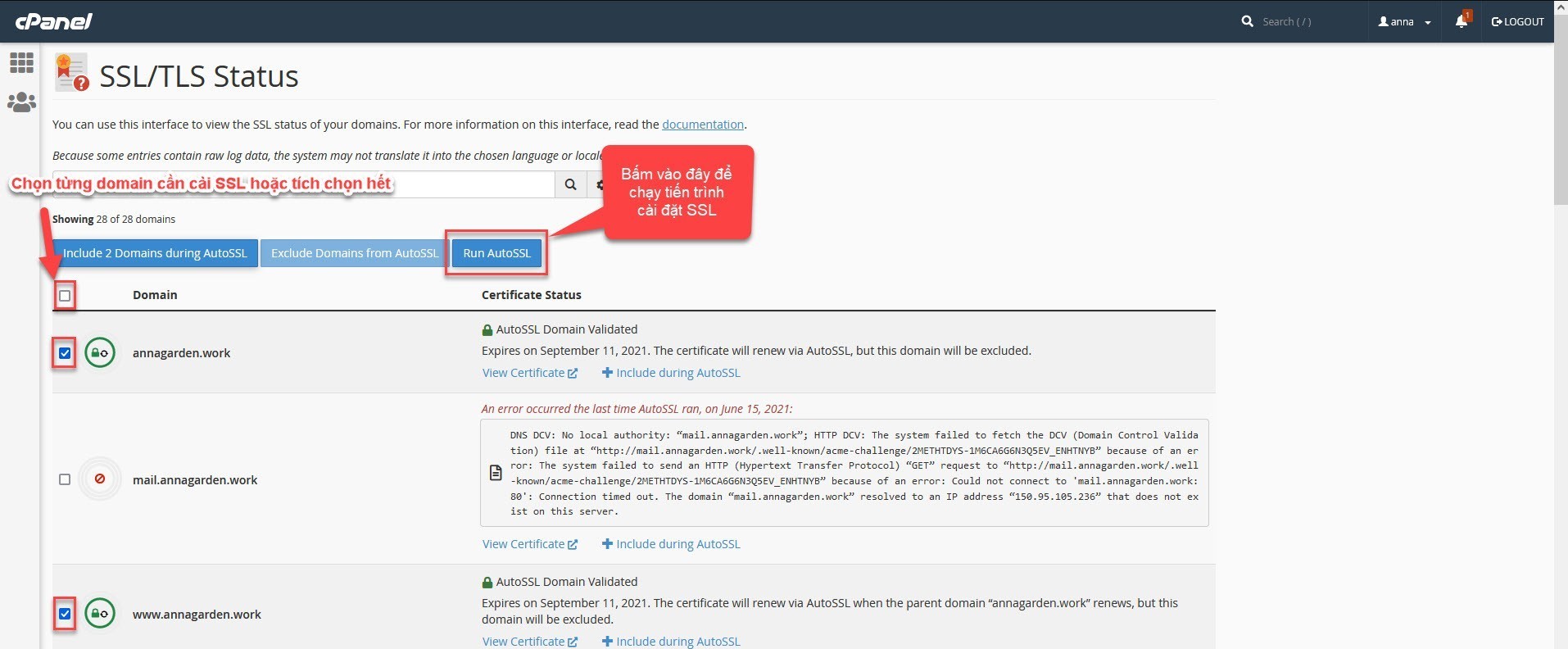Open User Manager icon in sidebar
1568x649 pixels.
[x=21, y=102]
